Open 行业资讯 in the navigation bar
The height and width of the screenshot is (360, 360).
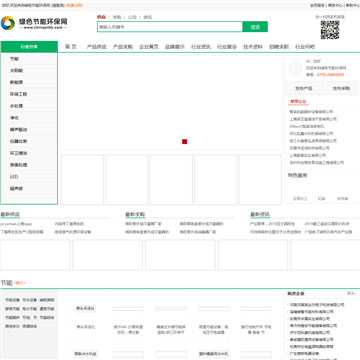(201, 47)
